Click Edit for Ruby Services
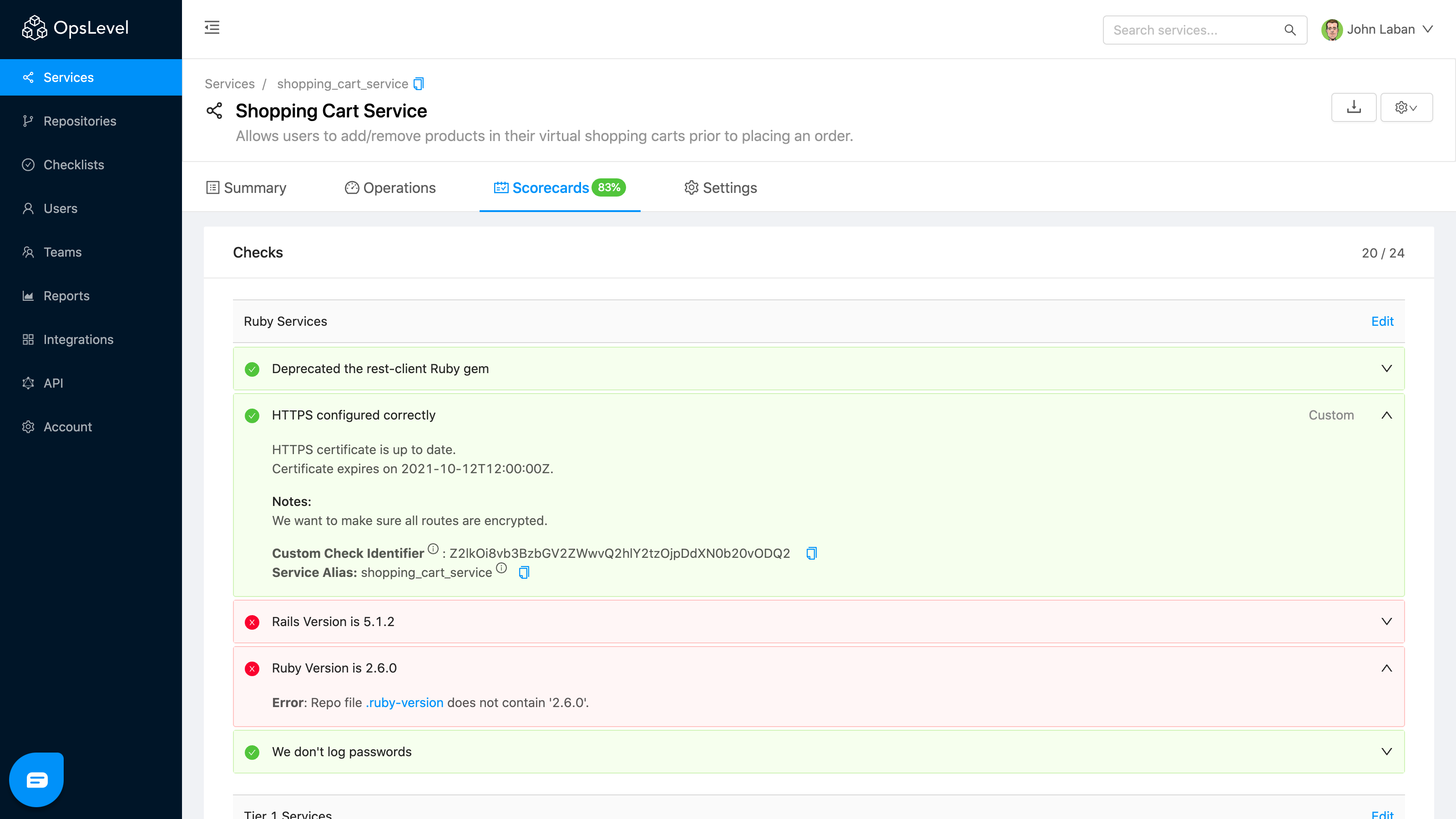 click(x=1382, y=321)
